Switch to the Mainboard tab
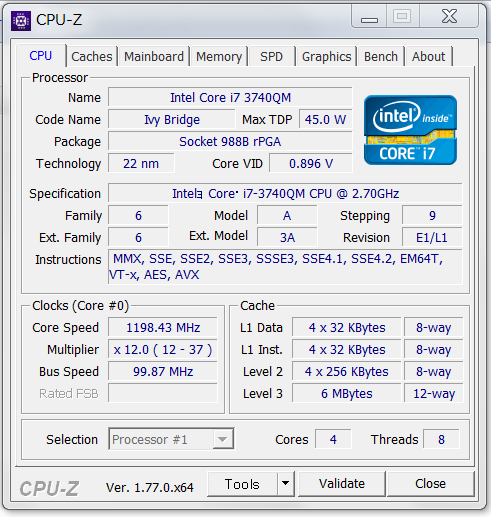491x517 pixels. pos(154,56)
